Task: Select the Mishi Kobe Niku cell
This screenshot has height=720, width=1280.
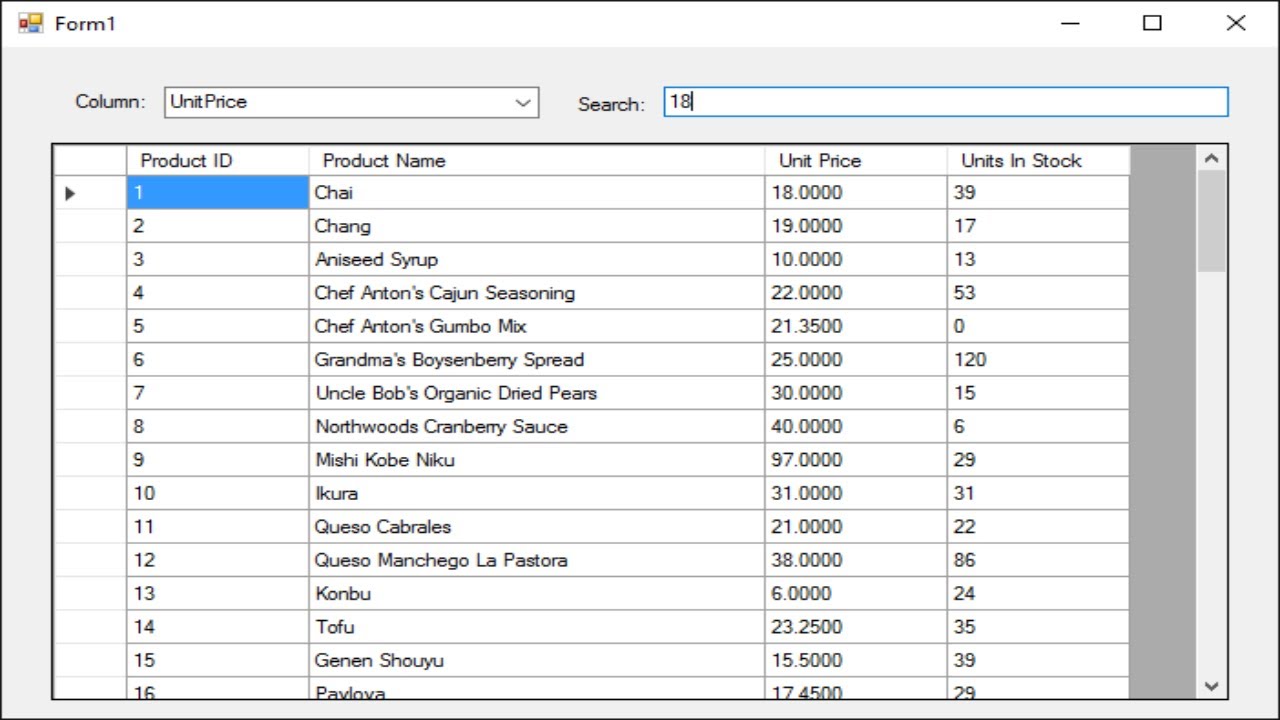Action: [537, 460]
